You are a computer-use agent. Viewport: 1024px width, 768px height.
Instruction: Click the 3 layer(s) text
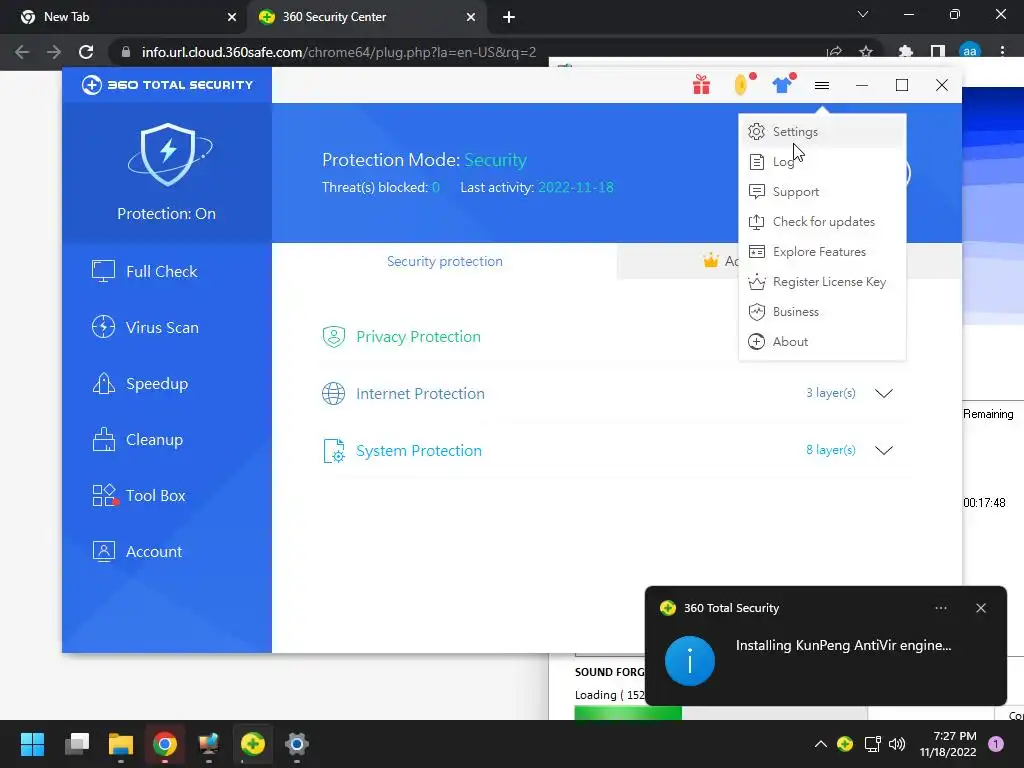click(830, 392)
